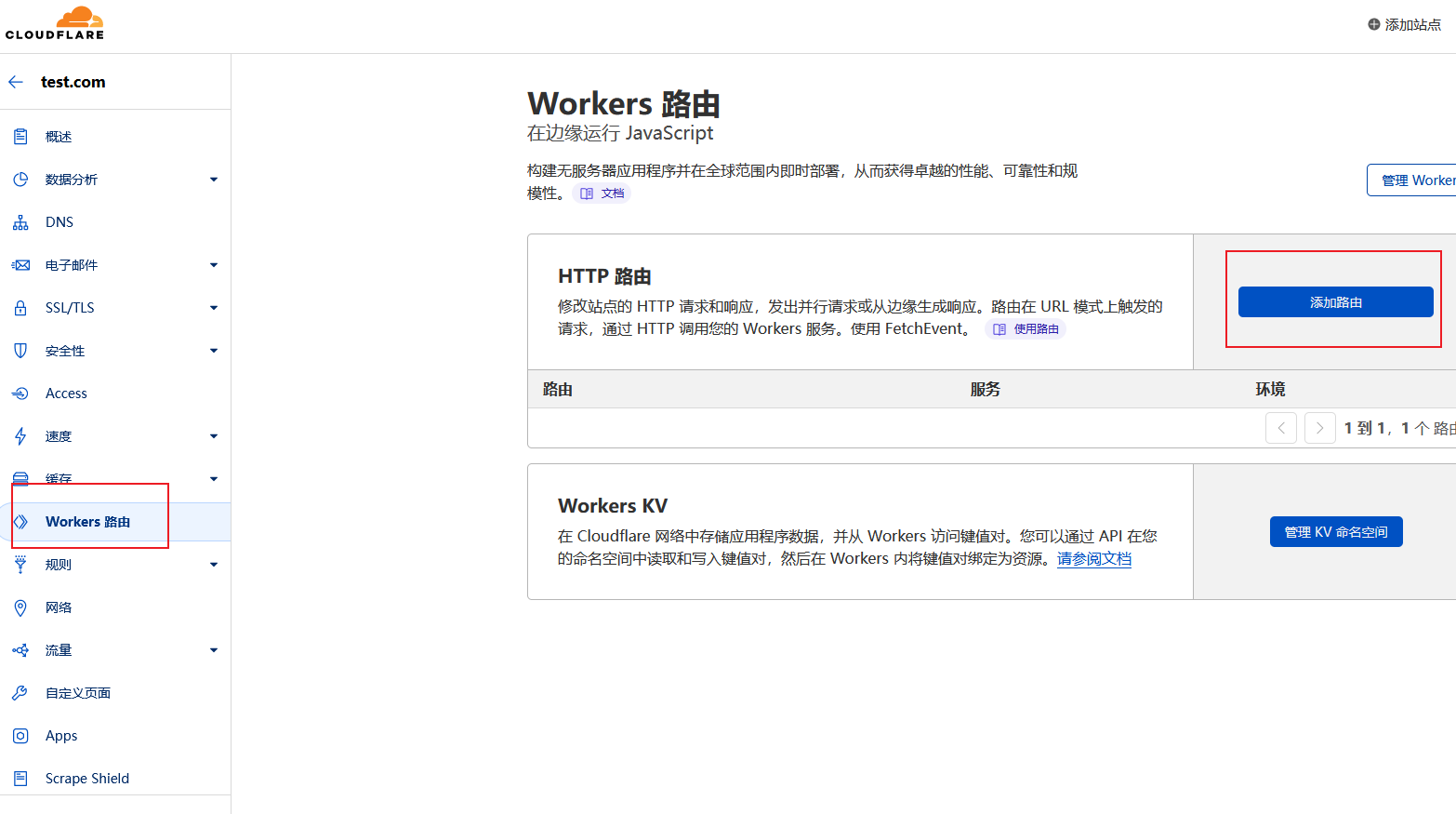Expand the 规则 submenu arrow

[214, 565]
